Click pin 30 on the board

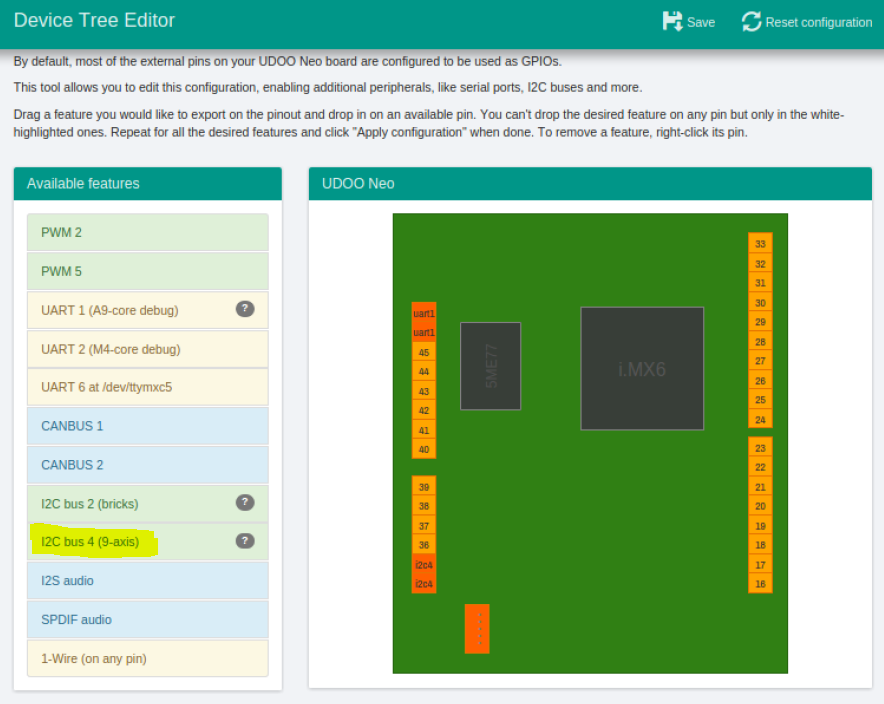[761, 303]
